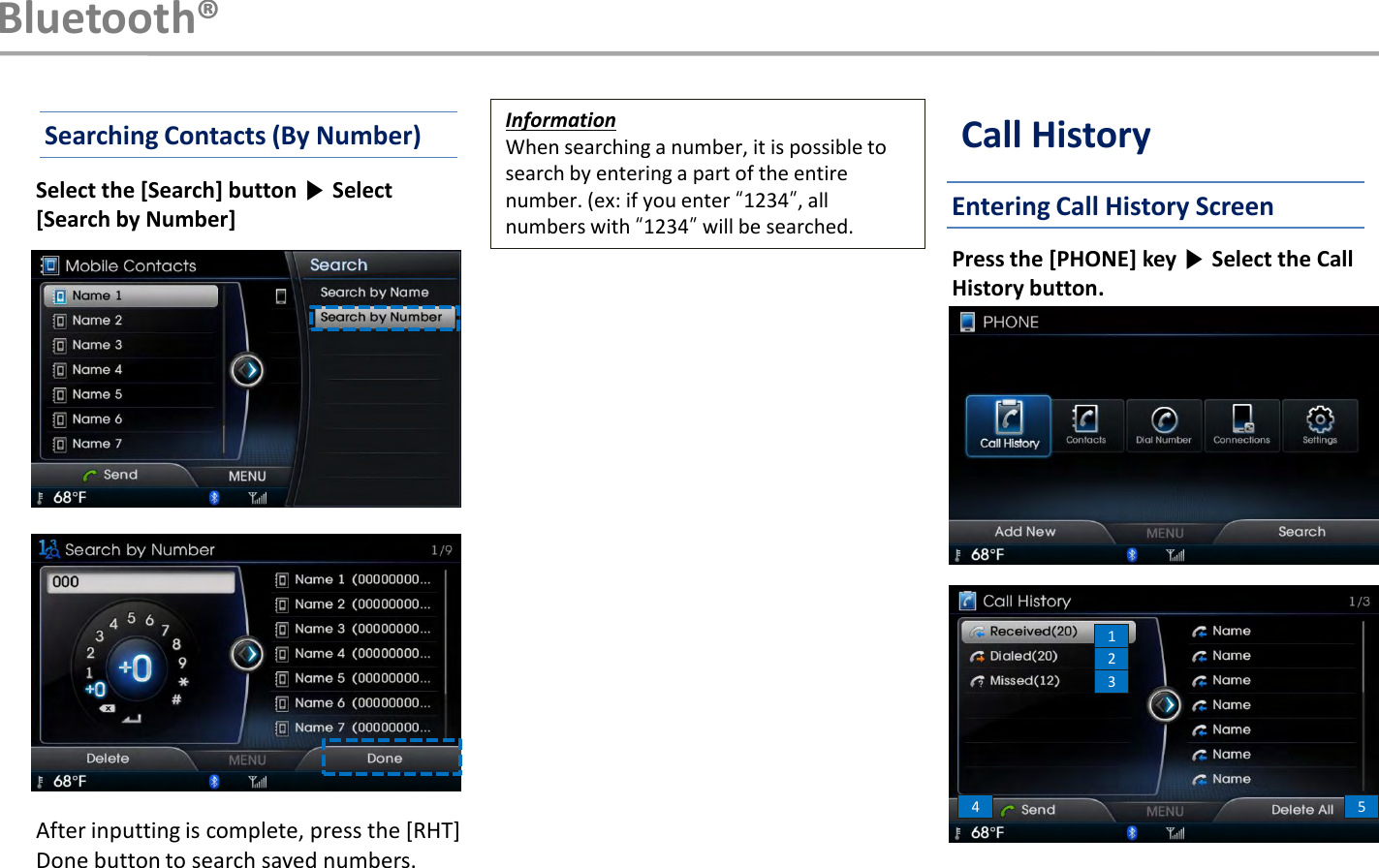Image resolution: width=1379 pixels, height=868 pixels.
Task: Open the Connections icon on PHONE screen
Action: pos(1241,424)
